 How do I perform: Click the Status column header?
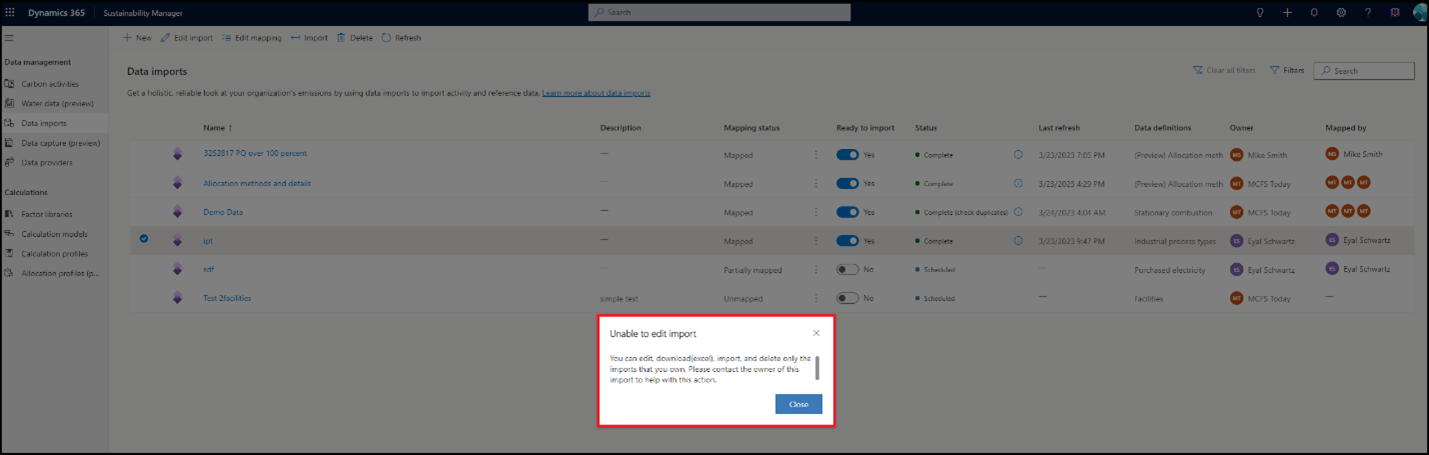tap(926, 128)
